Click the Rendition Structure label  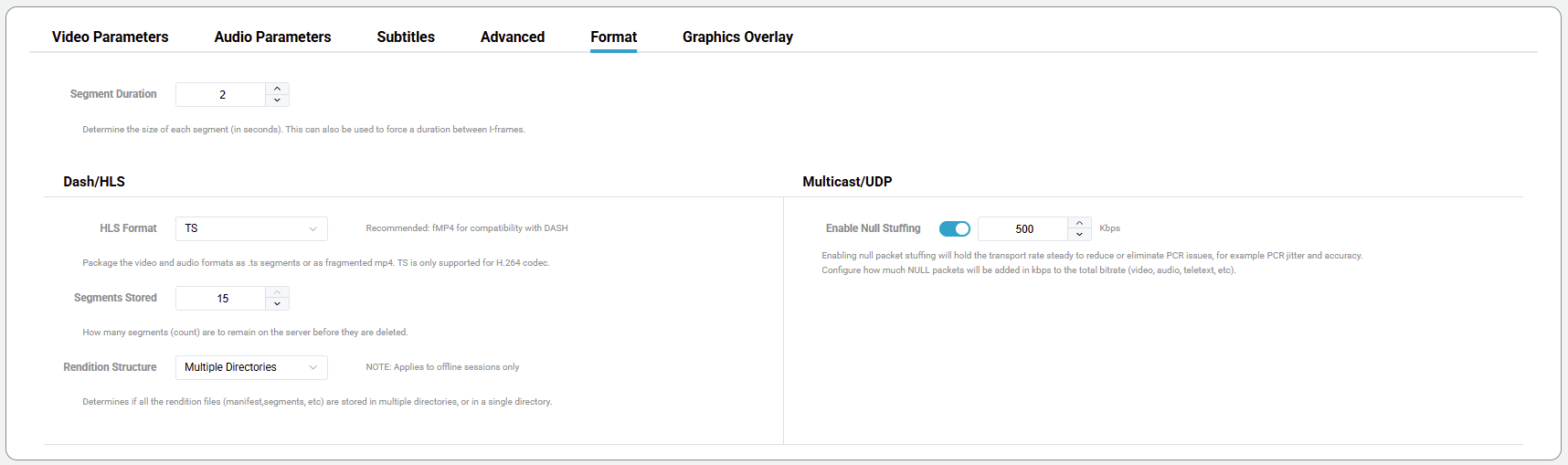pos(110,367)
